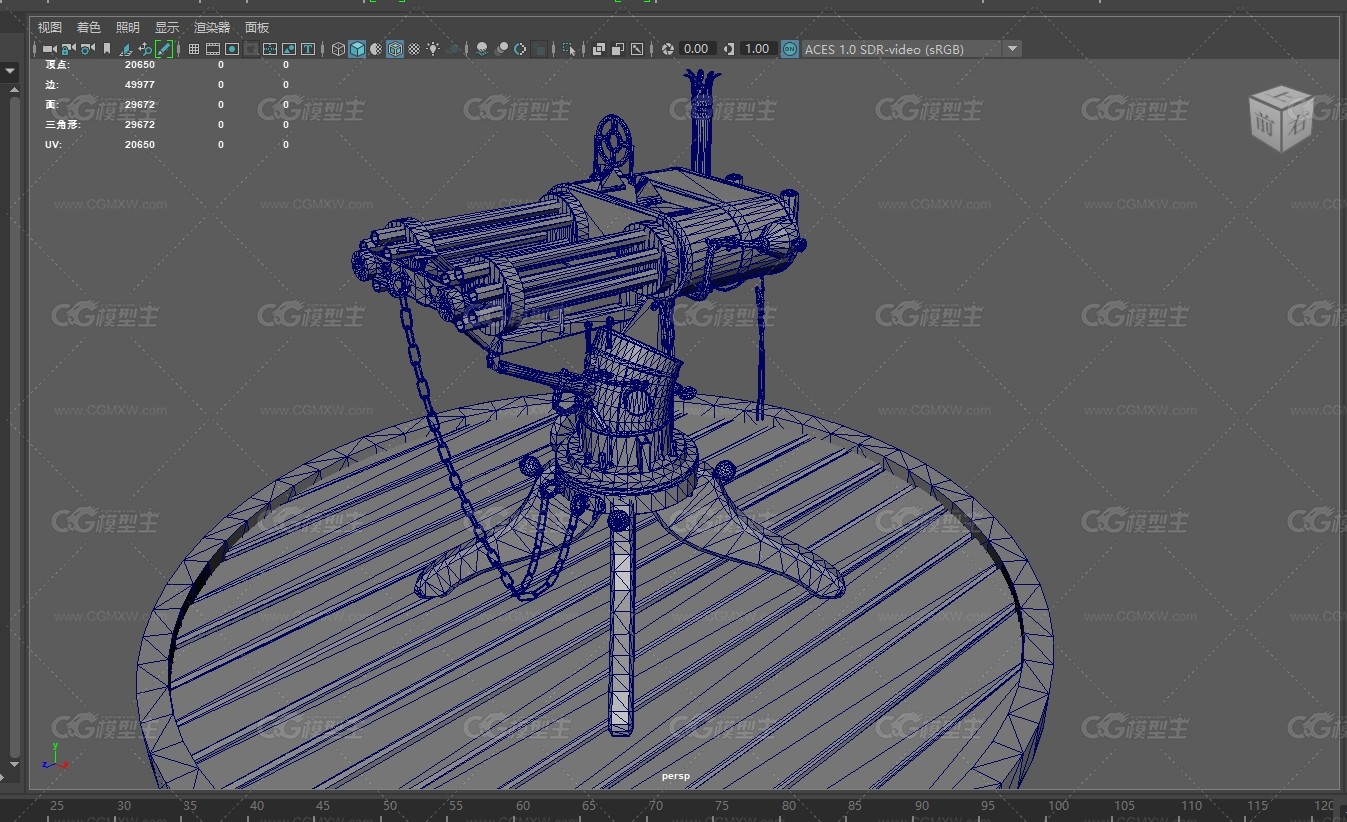Click the edge count 49977

(x=140, y=84)
